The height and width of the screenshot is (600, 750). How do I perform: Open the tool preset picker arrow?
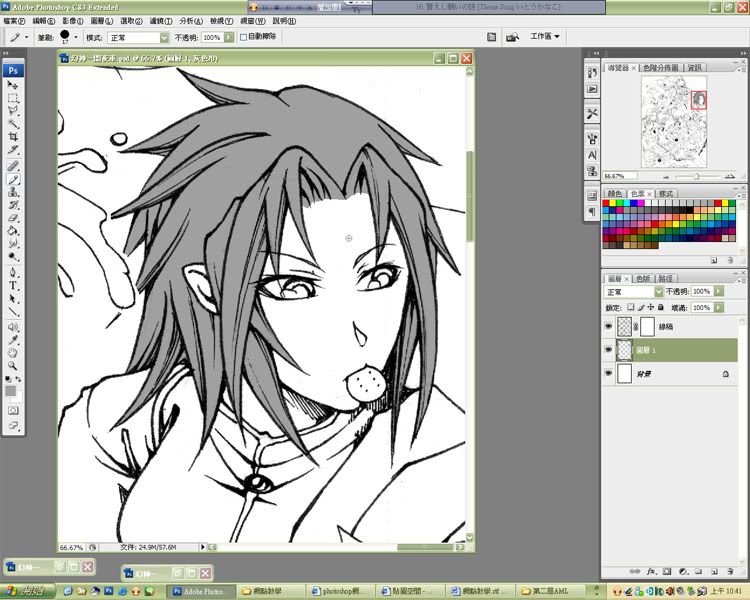pos(26,37)
